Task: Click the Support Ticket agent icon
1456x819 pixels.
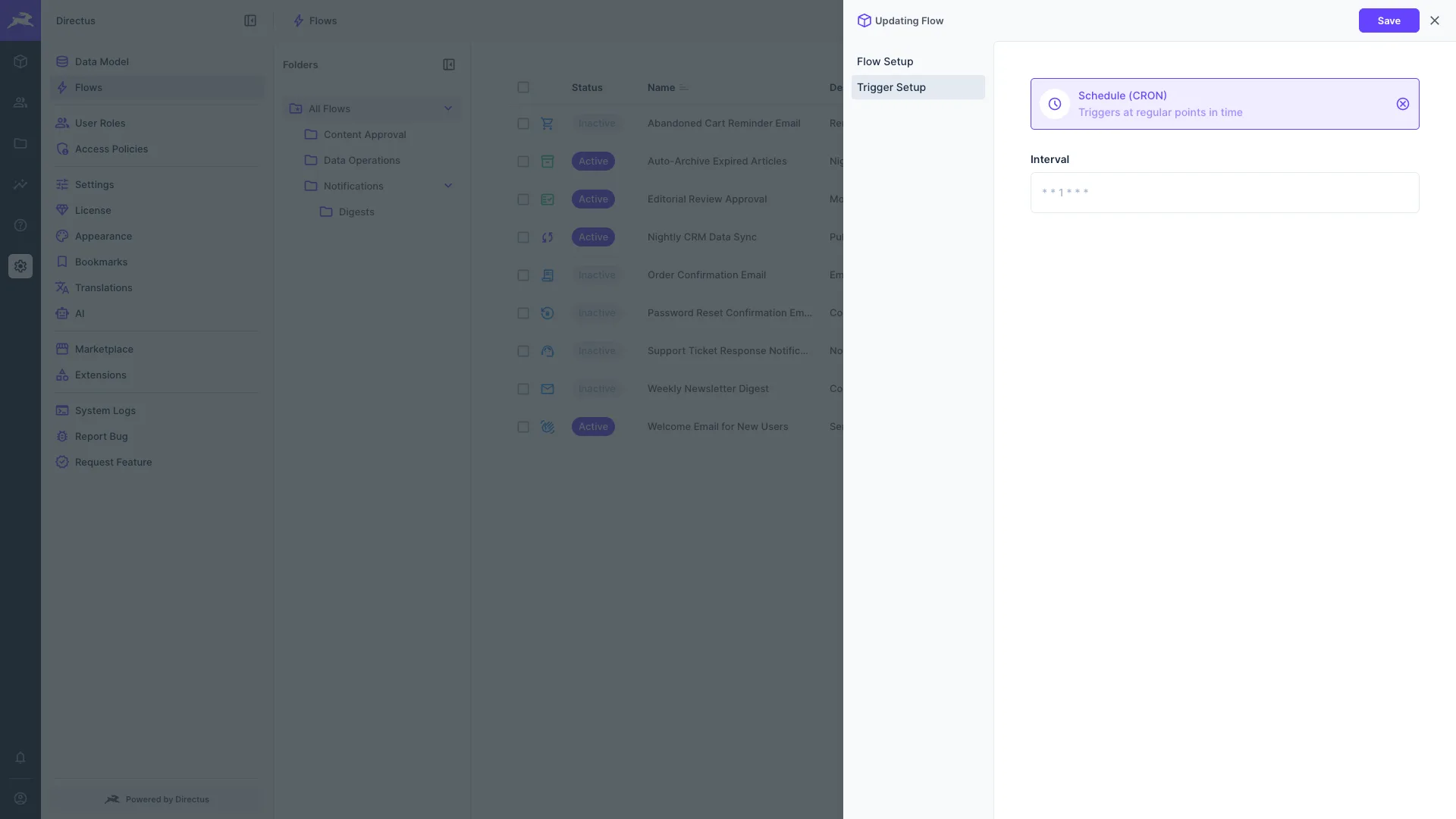Action: [548, 350]
